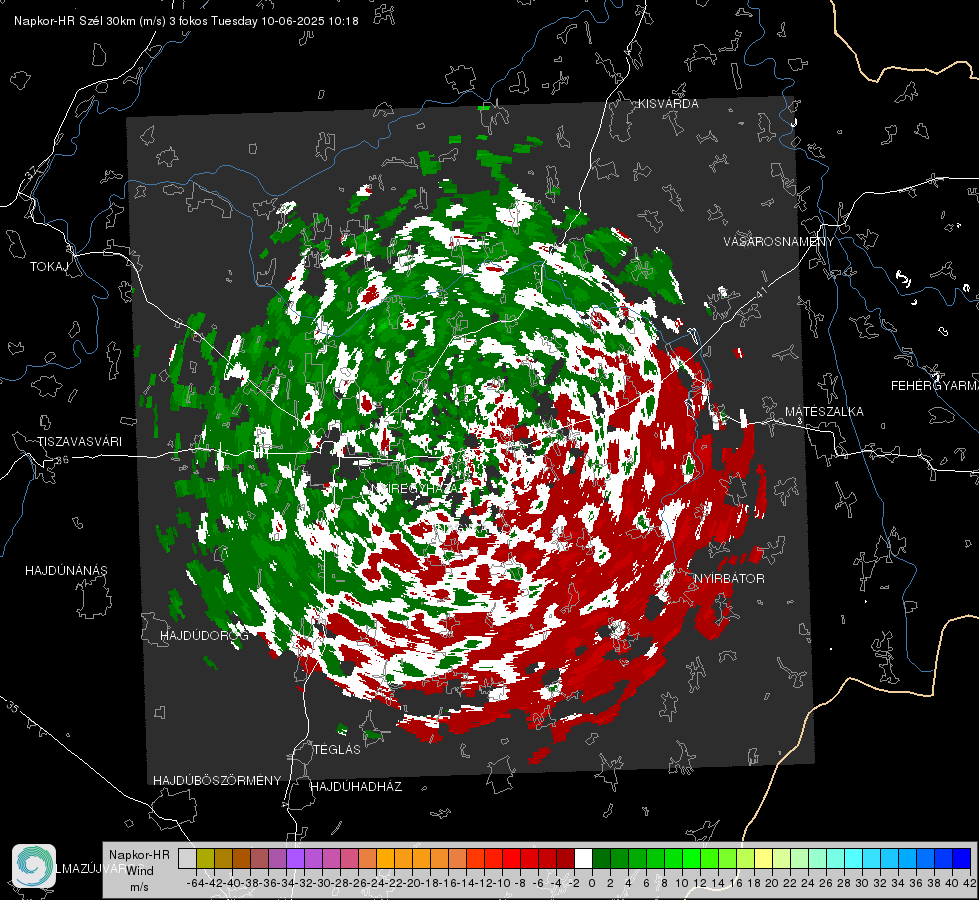
Task: Click the HAJDÚDOROG city label
Action: tap(204, 635)
